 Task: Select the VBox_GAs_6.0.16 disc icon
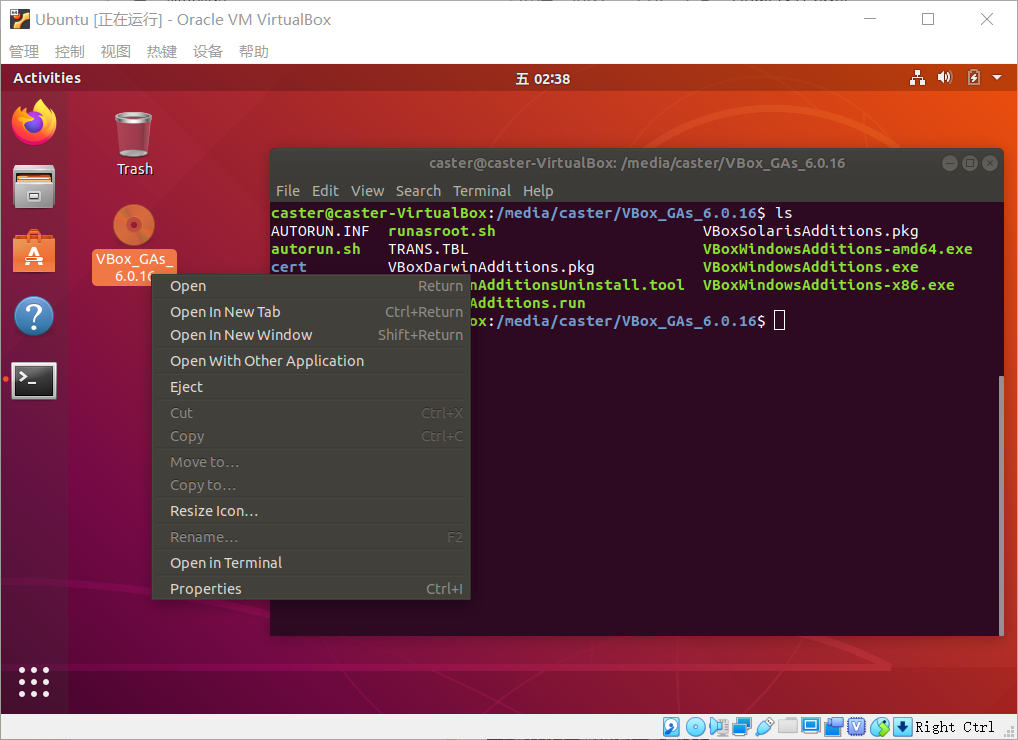tap(134, 245)
